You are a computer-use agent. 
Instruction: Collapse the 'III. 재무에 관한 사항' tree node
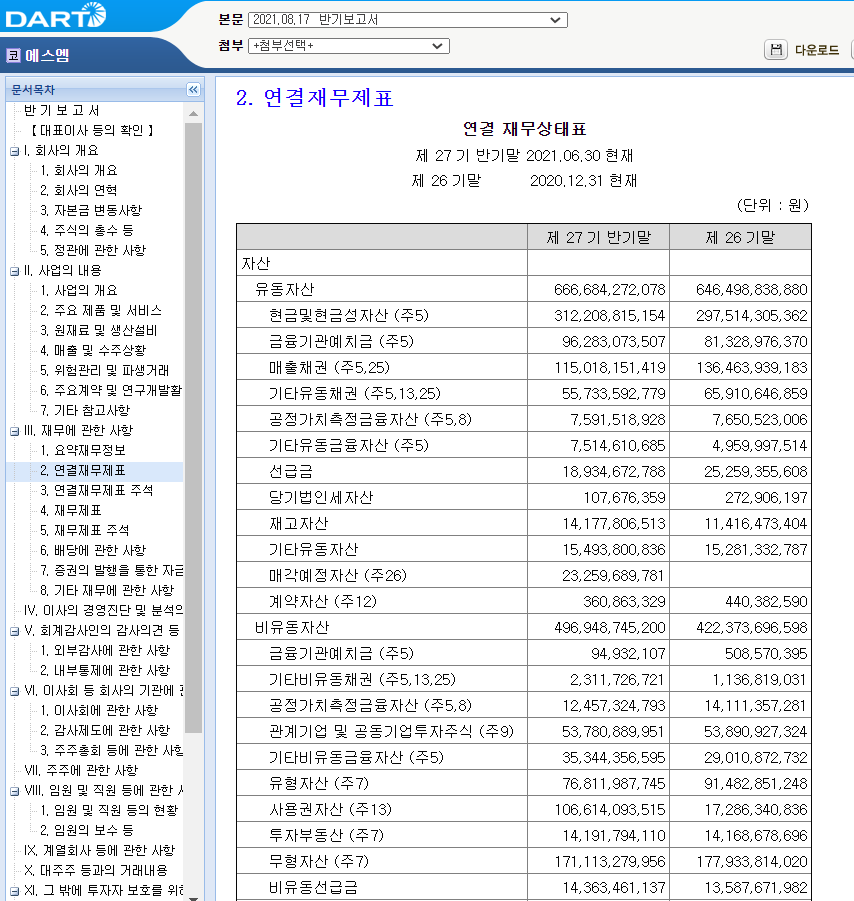[x=14, y=432]
